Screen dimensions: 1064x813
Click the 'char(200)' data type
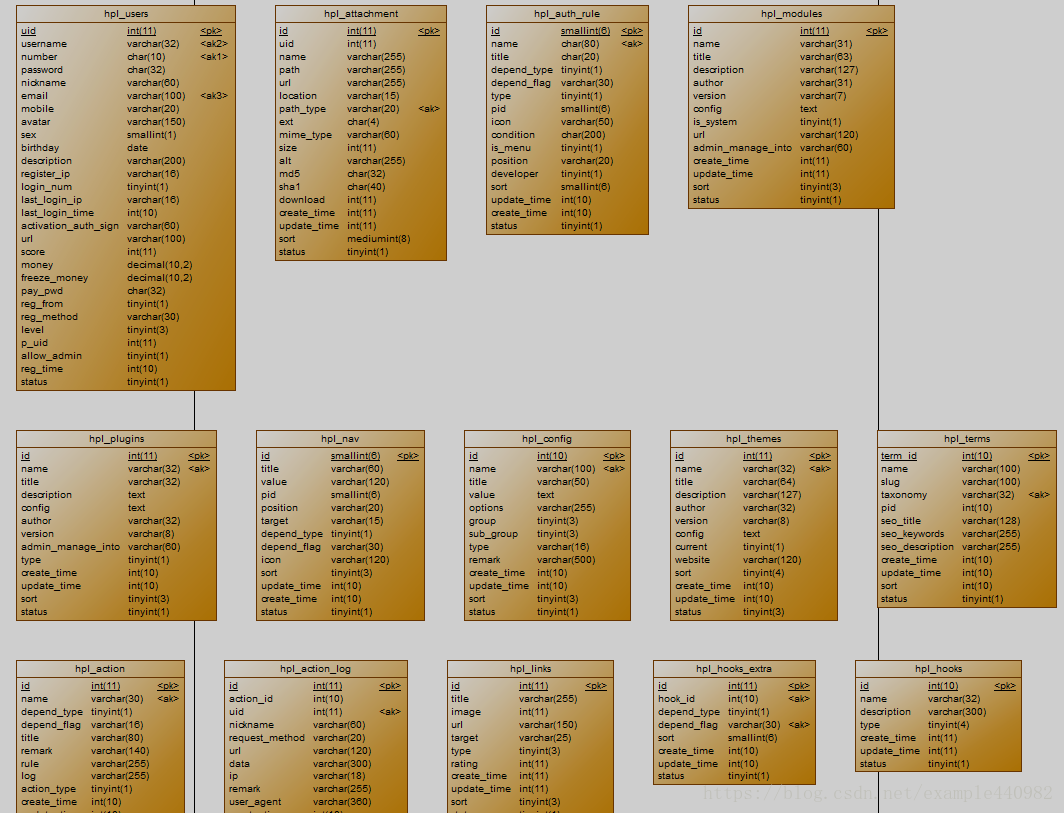(583, 135)
